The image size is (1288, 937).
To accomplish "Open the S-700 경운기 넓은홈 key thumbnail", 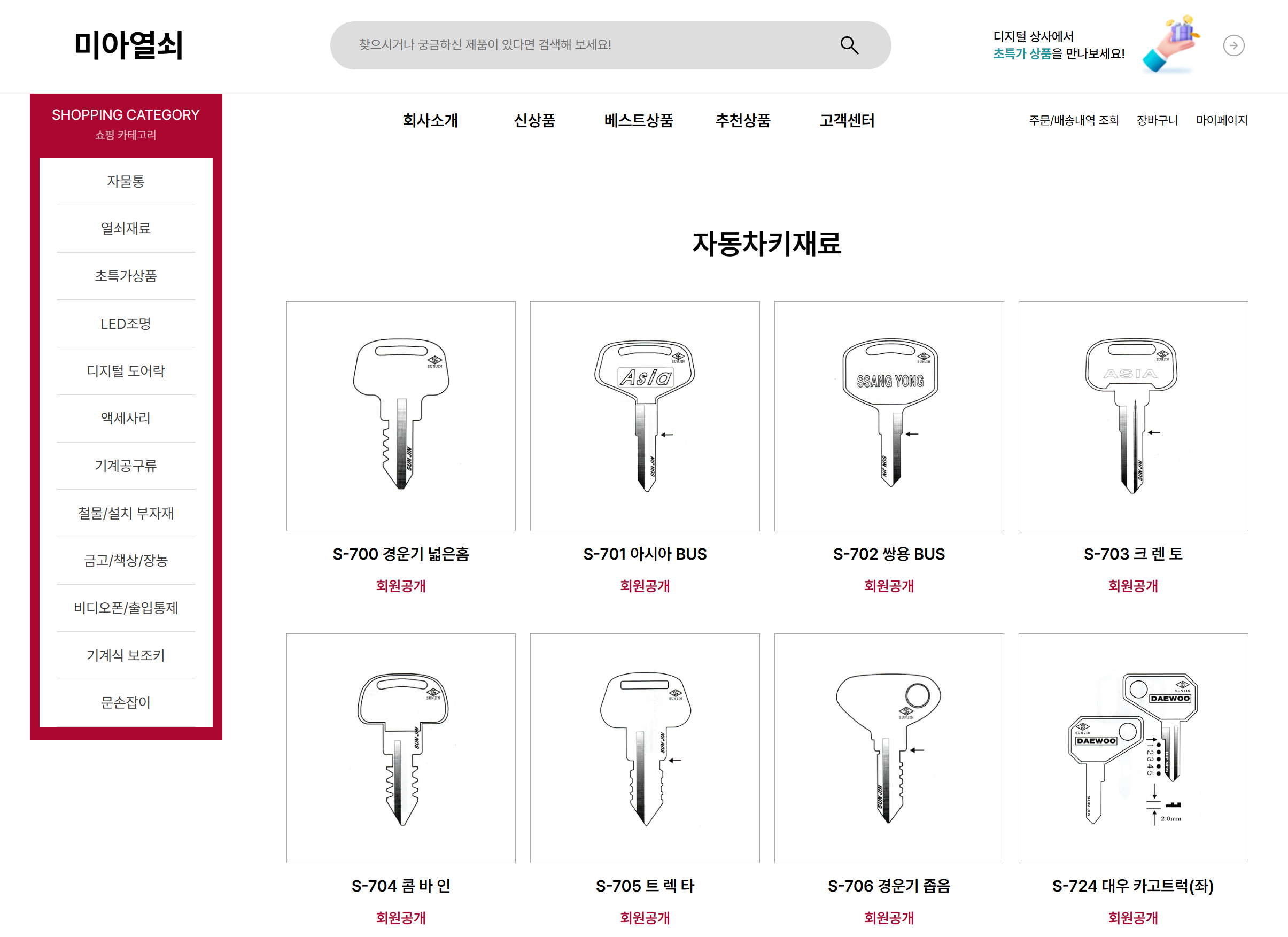I will click(x=401, y=416).
